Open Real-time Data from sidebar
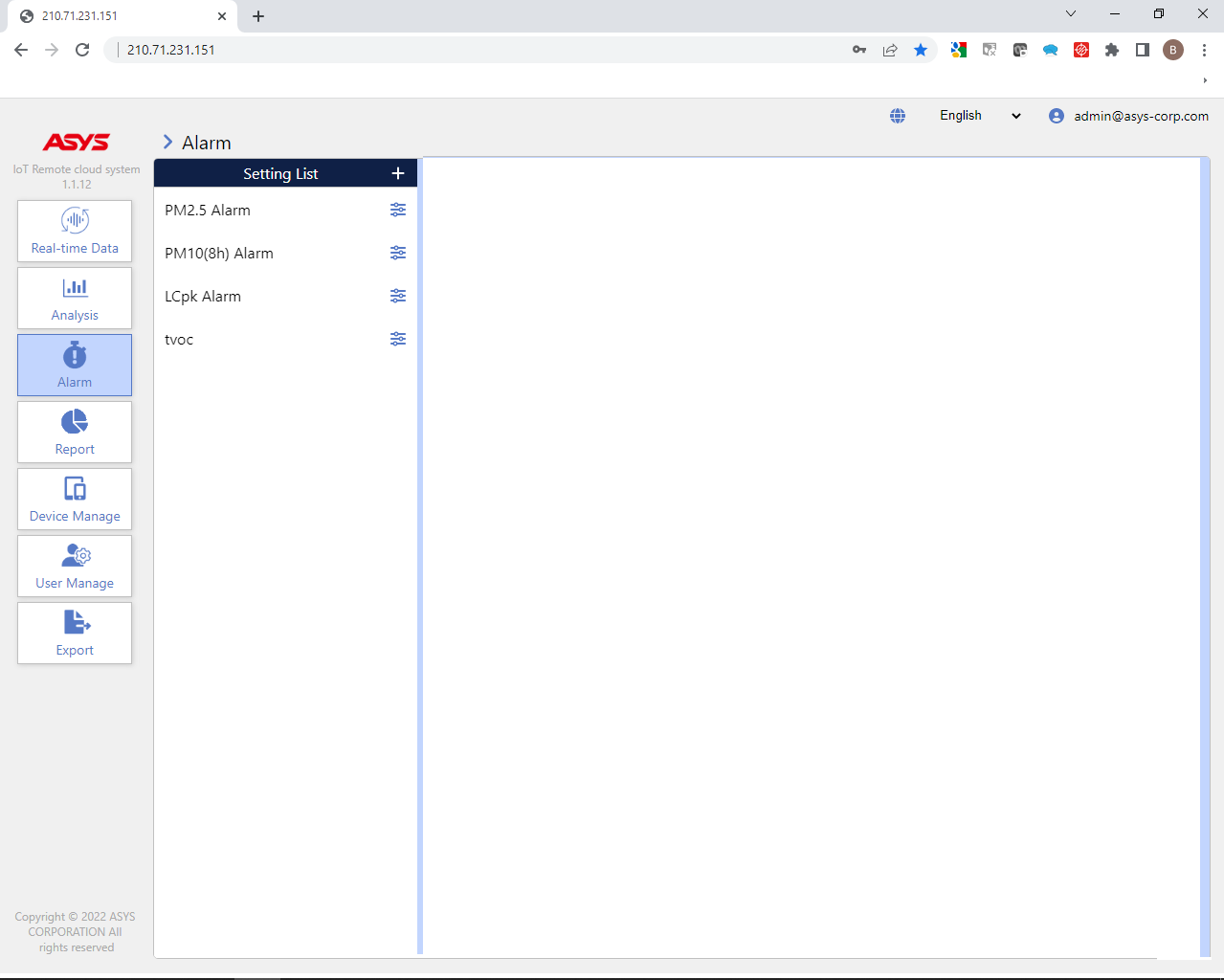This screenshot has height=980, width=1224. point(75,231)
